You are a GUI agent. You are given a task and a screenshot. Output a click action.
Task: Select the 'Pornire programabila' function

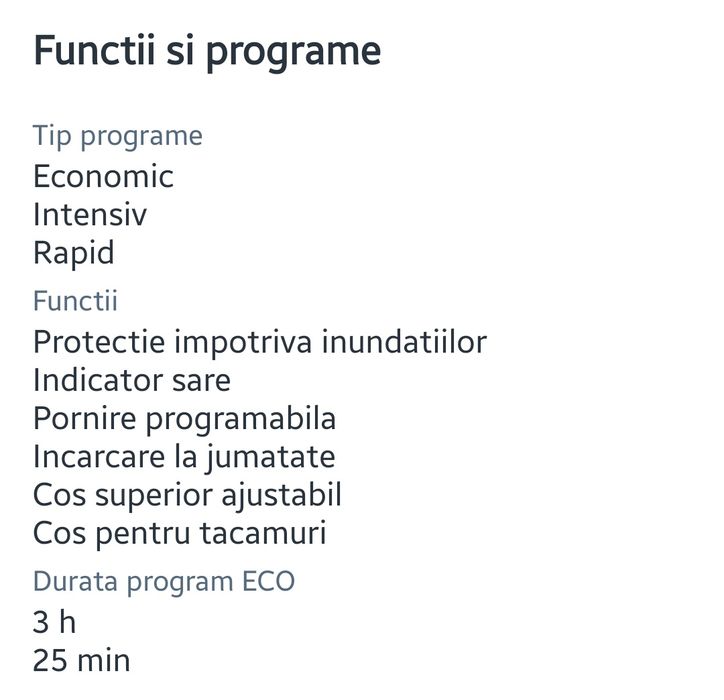184,419
